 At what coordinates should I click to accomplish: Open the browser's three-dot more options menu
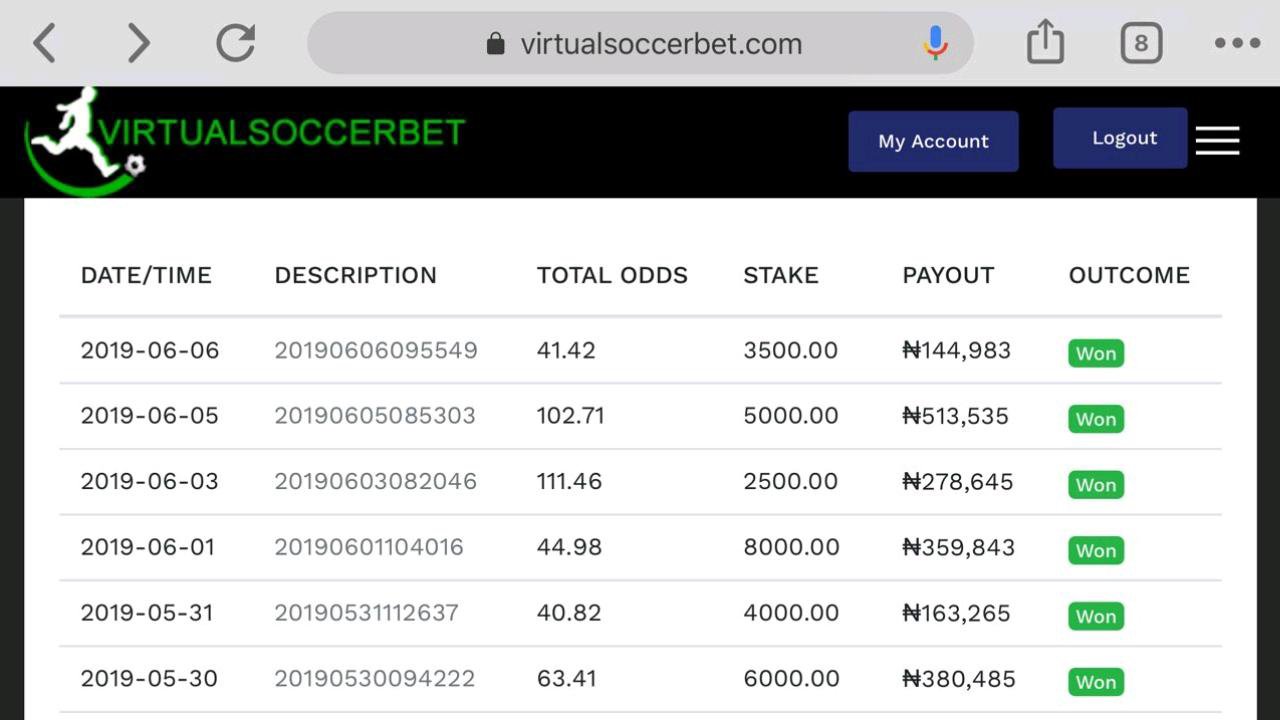pyautogui.click(x=1236, y=42)
